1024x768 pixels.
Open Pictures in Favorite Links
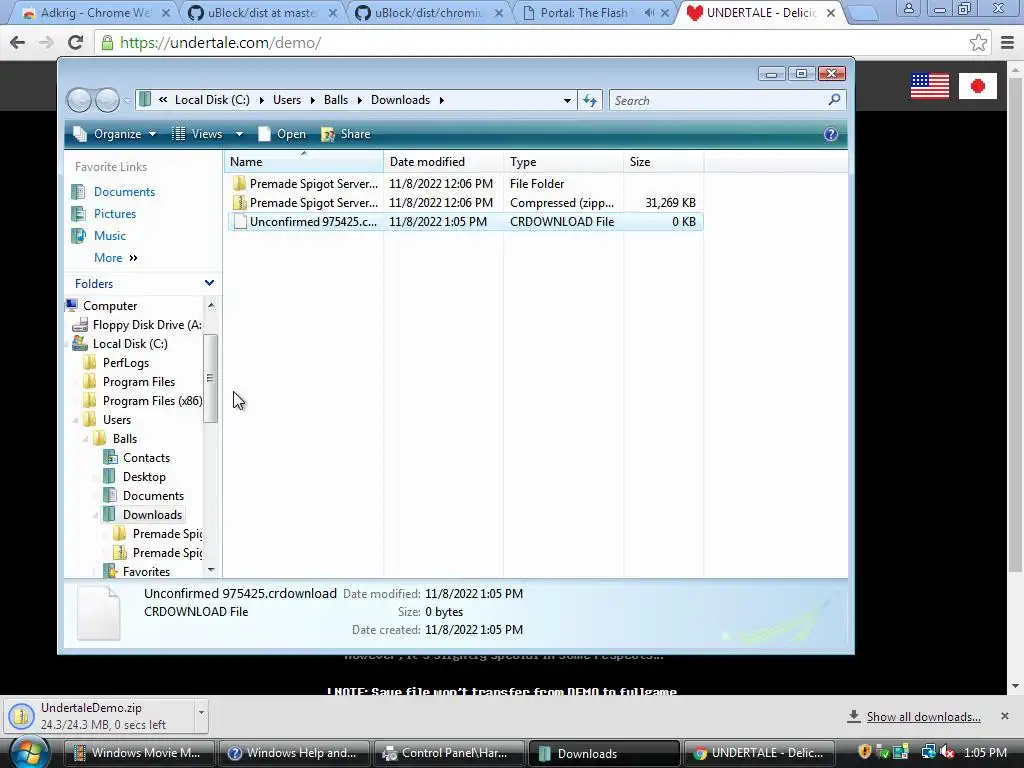pyautogui.click(x=115, y=214)
